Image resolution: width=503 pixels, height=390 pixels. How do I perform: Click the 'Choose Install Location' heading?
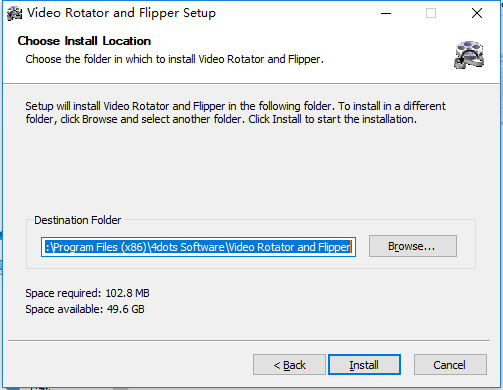click(84, 41)
